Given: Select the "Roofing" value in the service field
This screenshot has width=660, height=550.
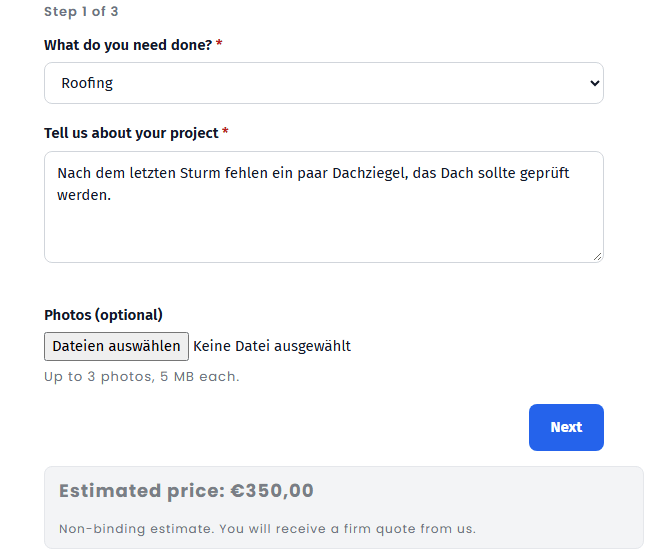Looking at the screenshot, I should pos(87,83).
